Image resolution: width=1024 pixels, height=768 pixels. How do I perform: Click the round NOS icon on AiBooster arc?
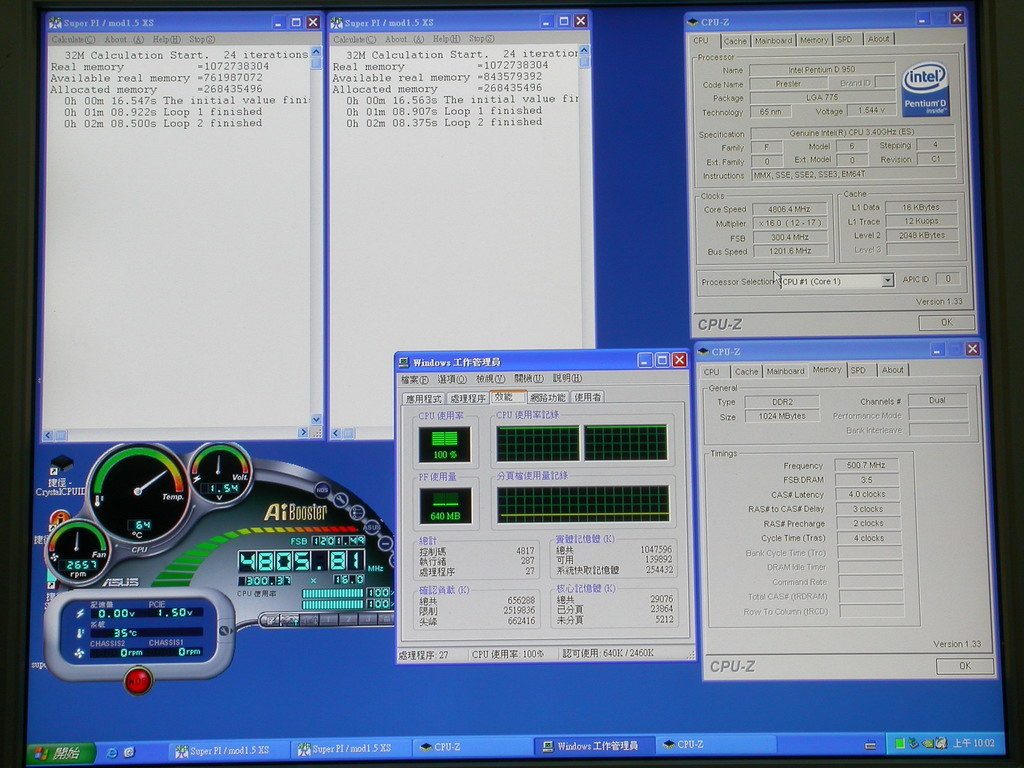[x=322, y=489]
